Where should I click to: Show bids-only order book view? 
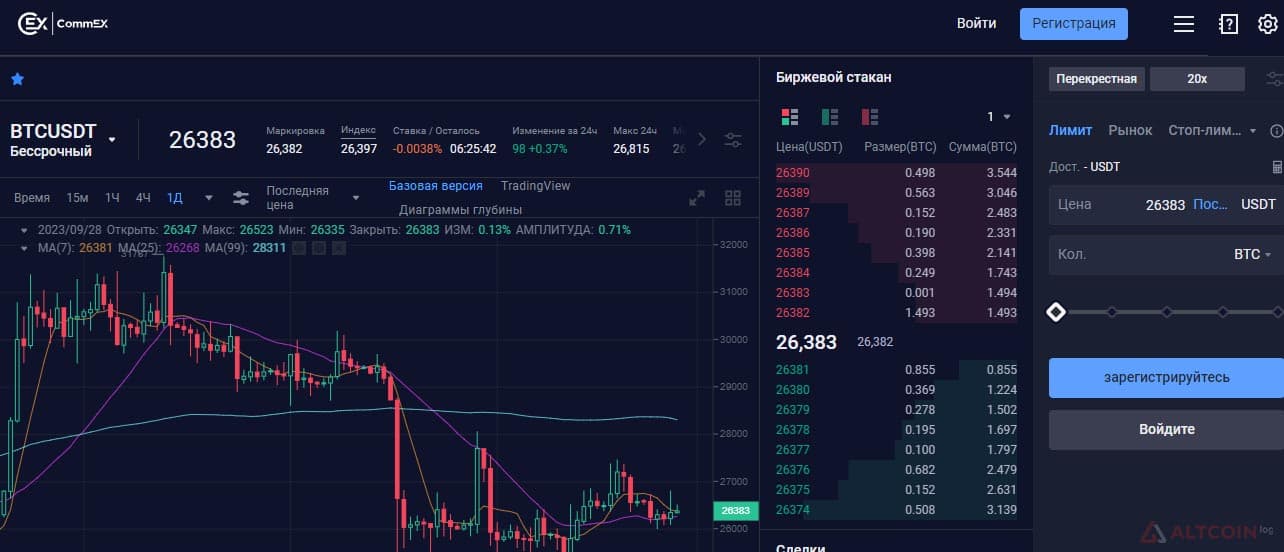coord(830,117)
